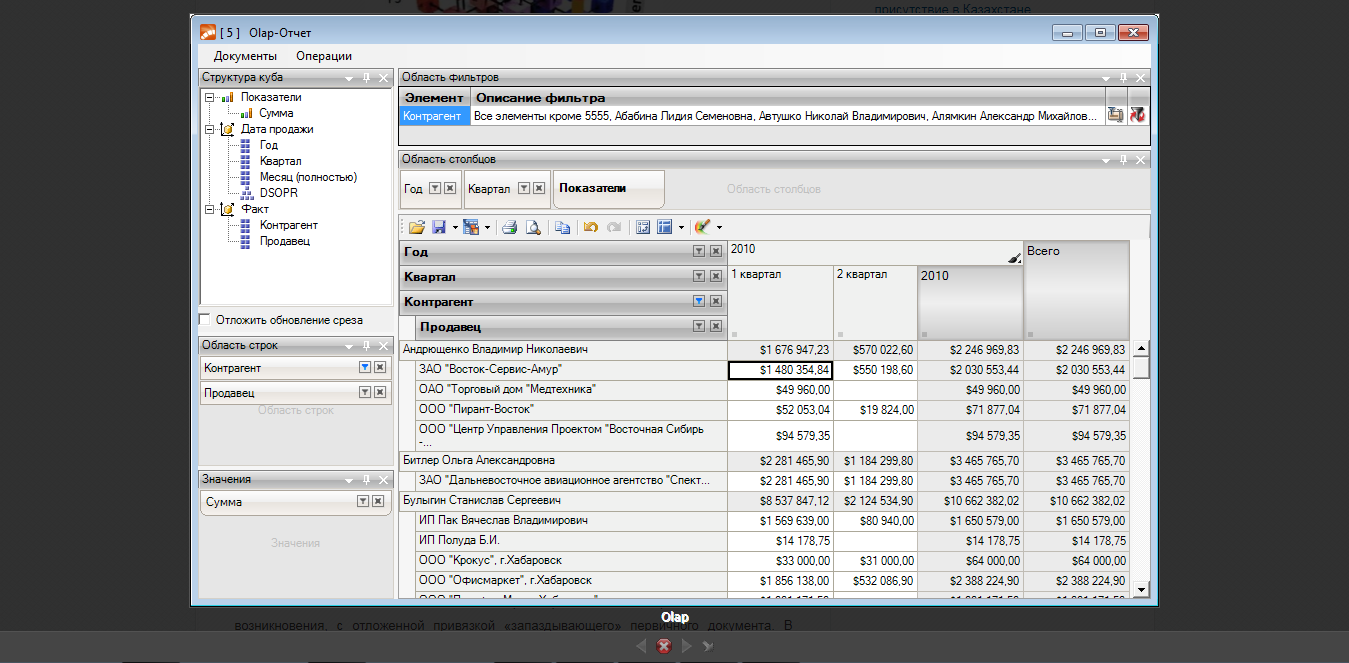This screenshot has width=1349, height=663.
Task: Click the printer icon in toolbar
Action: [x=510, y=228]
